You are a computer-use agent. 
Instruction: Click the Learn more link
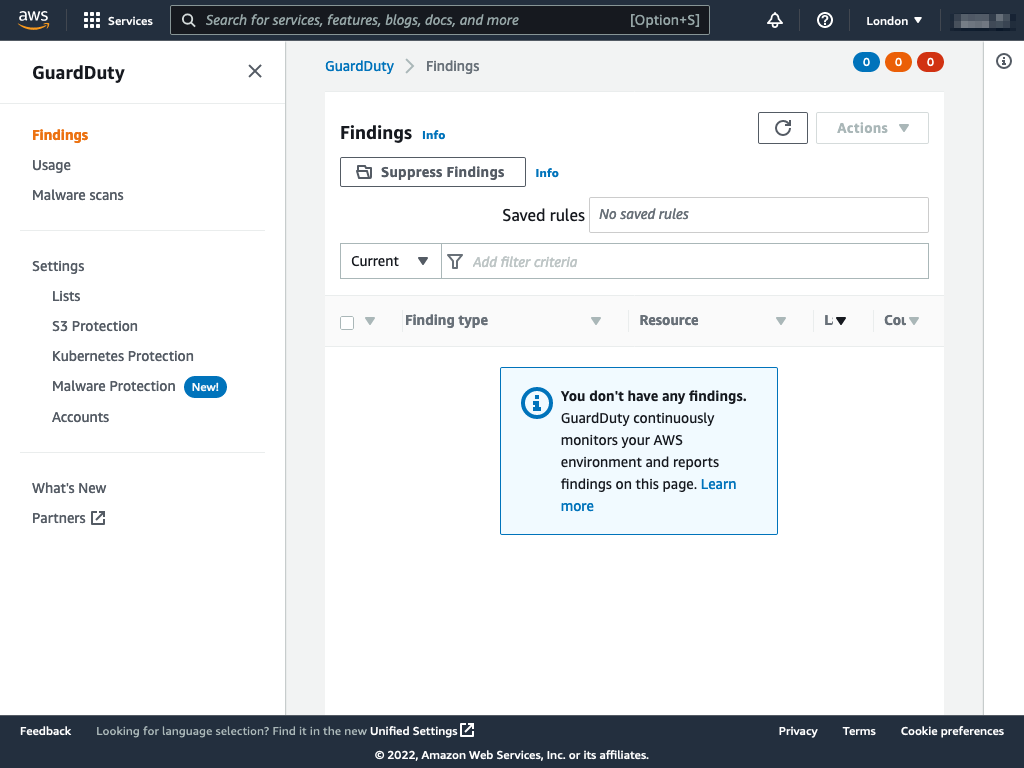718,484
